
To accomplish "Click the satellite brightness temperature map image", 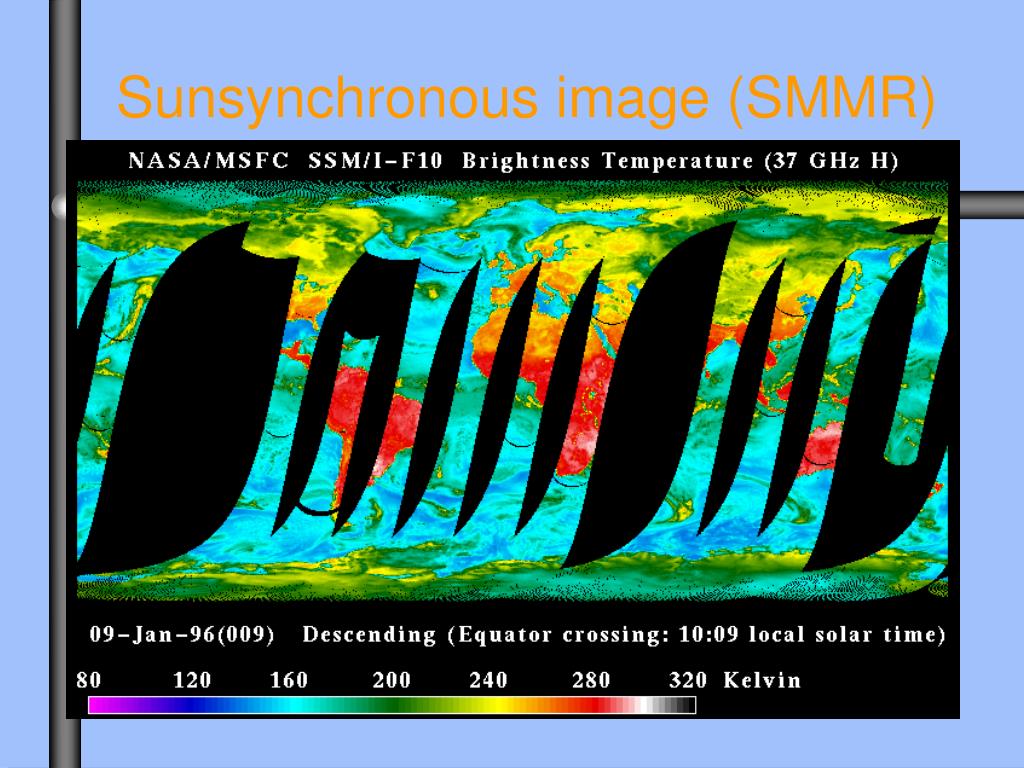I will (513, 390).
